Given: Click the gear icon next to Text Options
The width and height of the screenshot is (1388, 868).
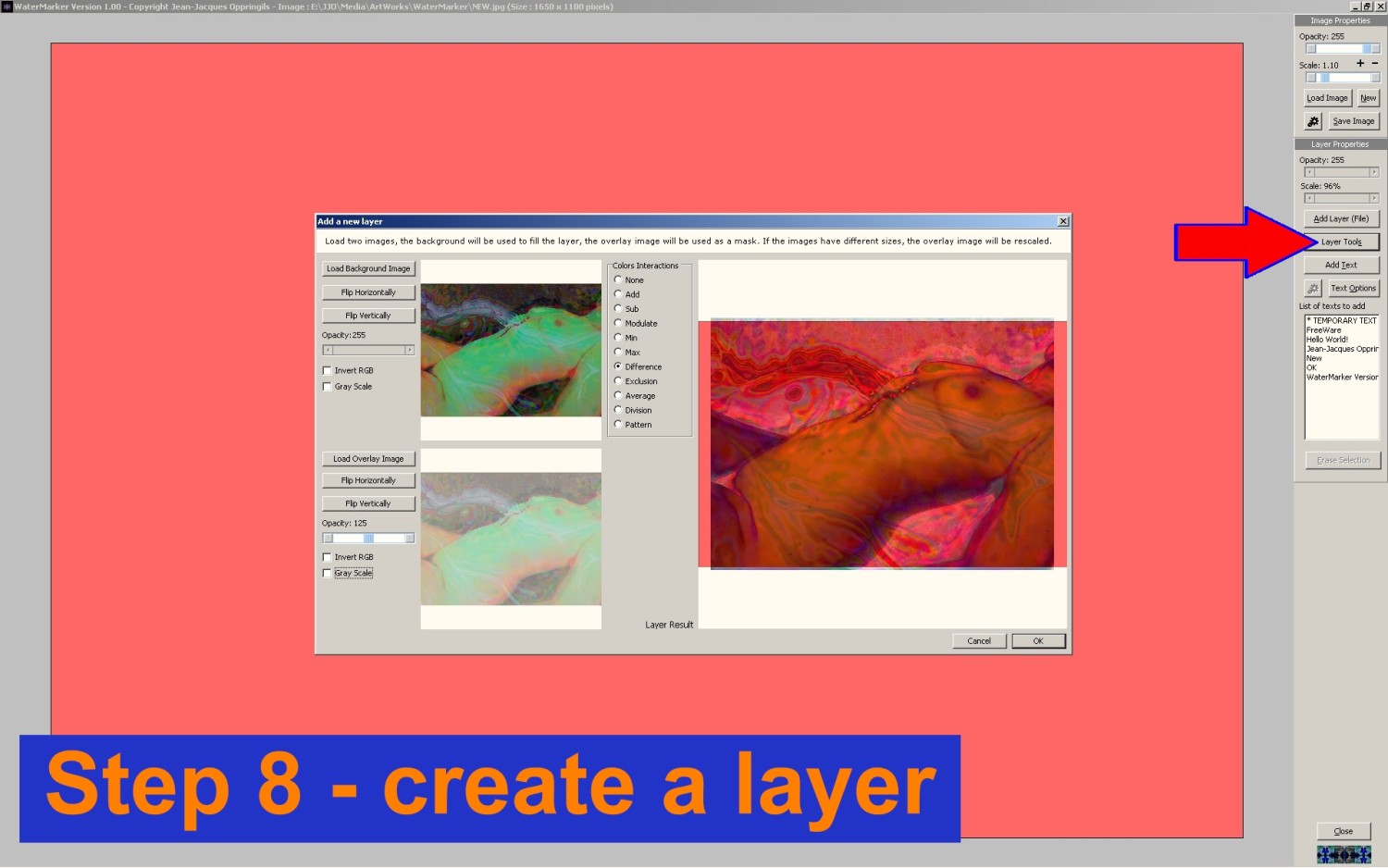Looking at the screenshot, I should [x=1313, y=289].
